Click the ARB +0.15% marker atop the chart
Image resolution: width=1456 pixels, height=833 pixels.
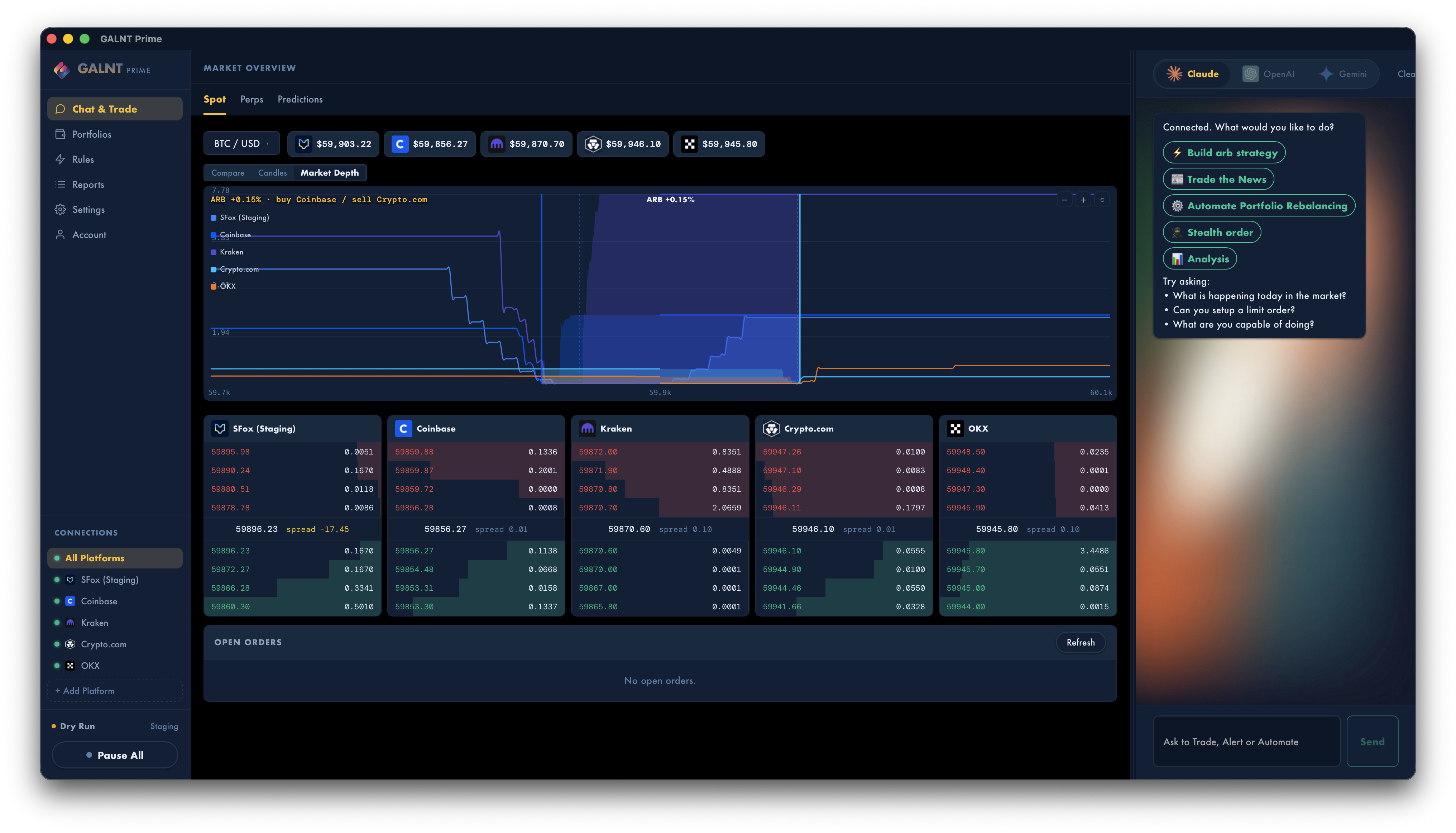[x=670, y=200]
